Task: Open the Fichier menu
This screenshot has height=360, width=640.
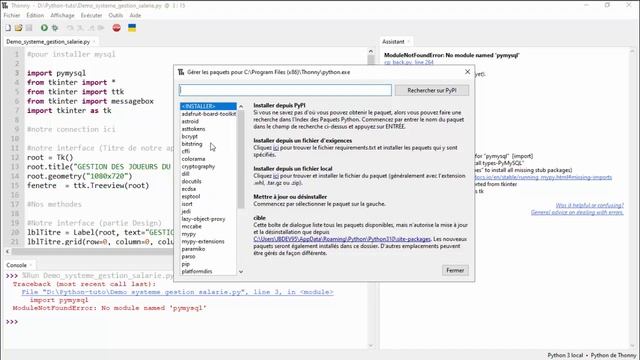Action: pyautogui.click(x=12, y=16)
